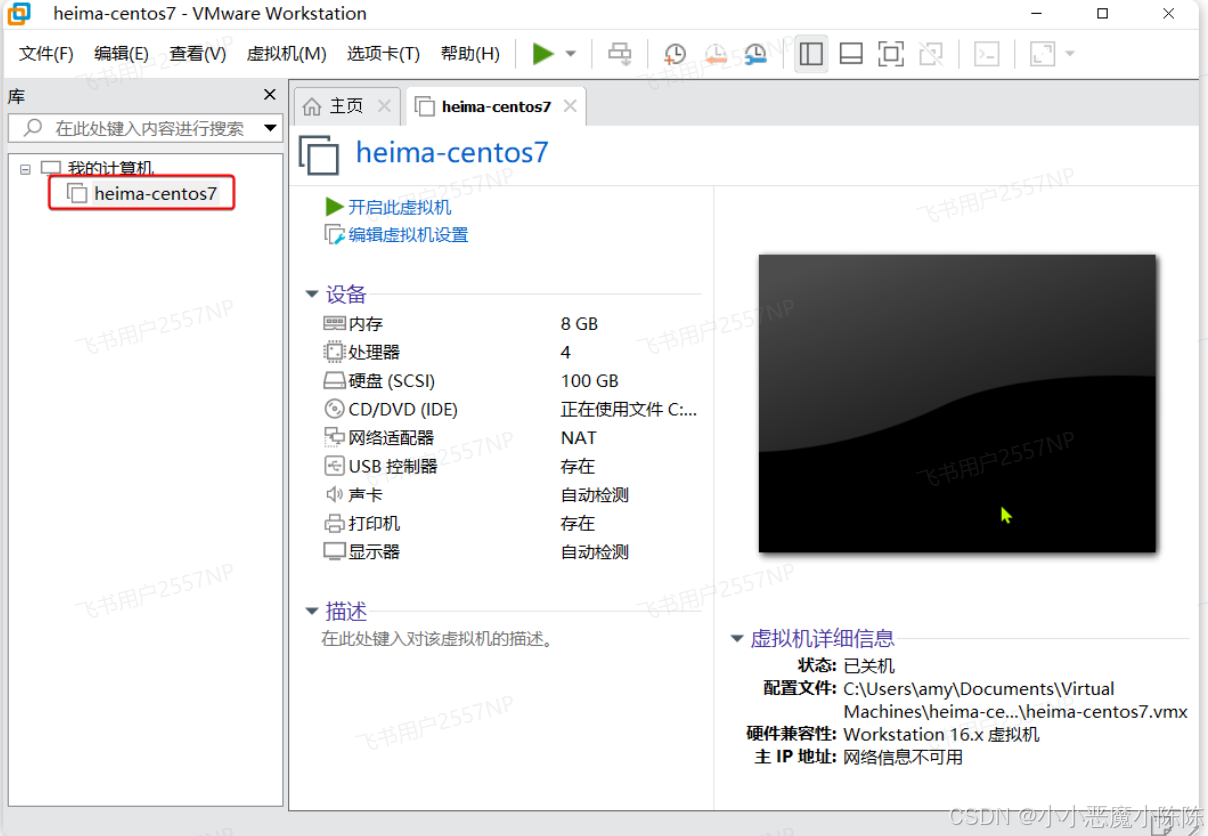Click the 处理器 device row
This screenshot has height=836, width=1208.
(x=511, y=352)
